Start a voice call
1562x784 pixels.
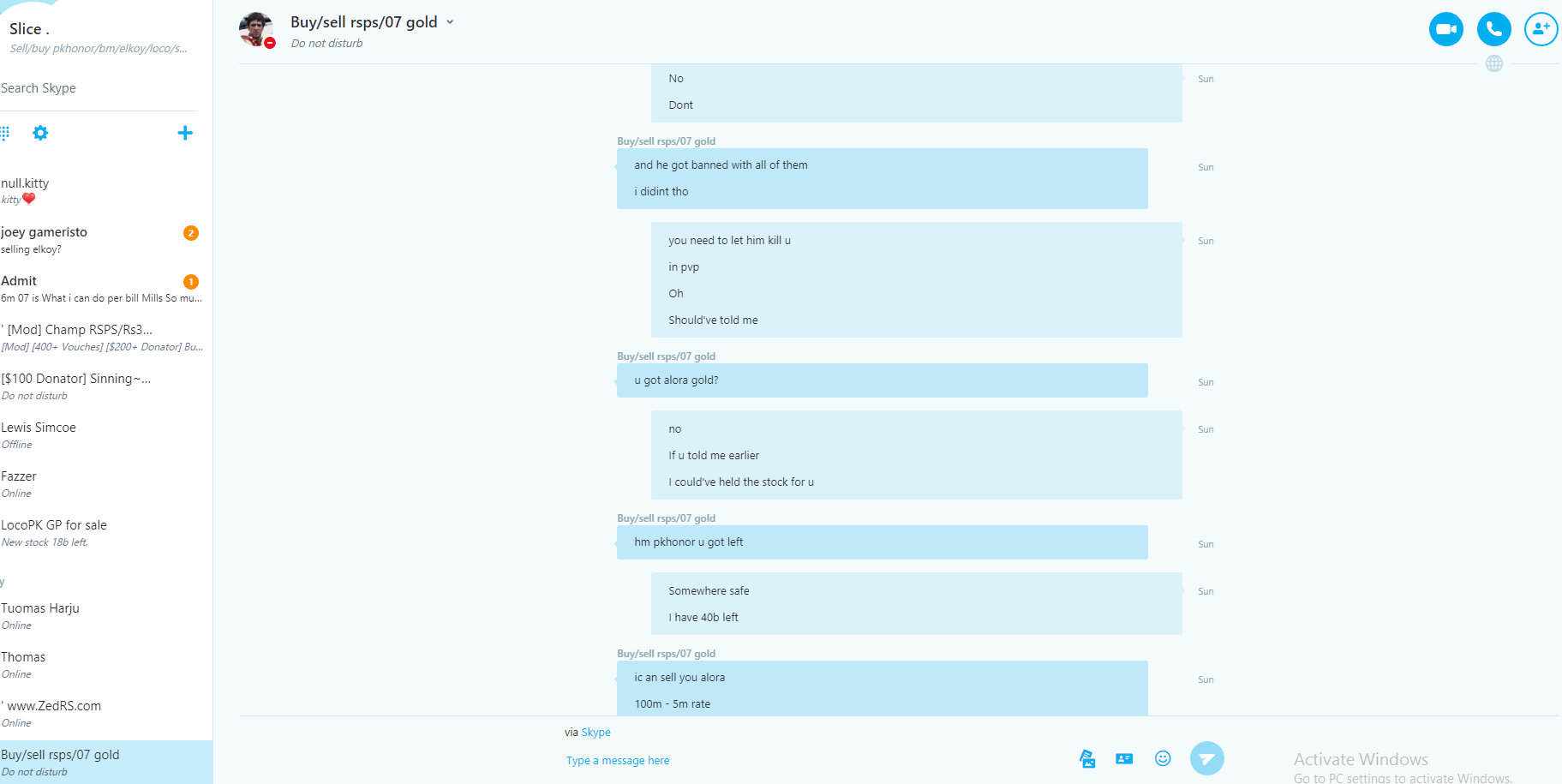click(x=1493, y=29)
